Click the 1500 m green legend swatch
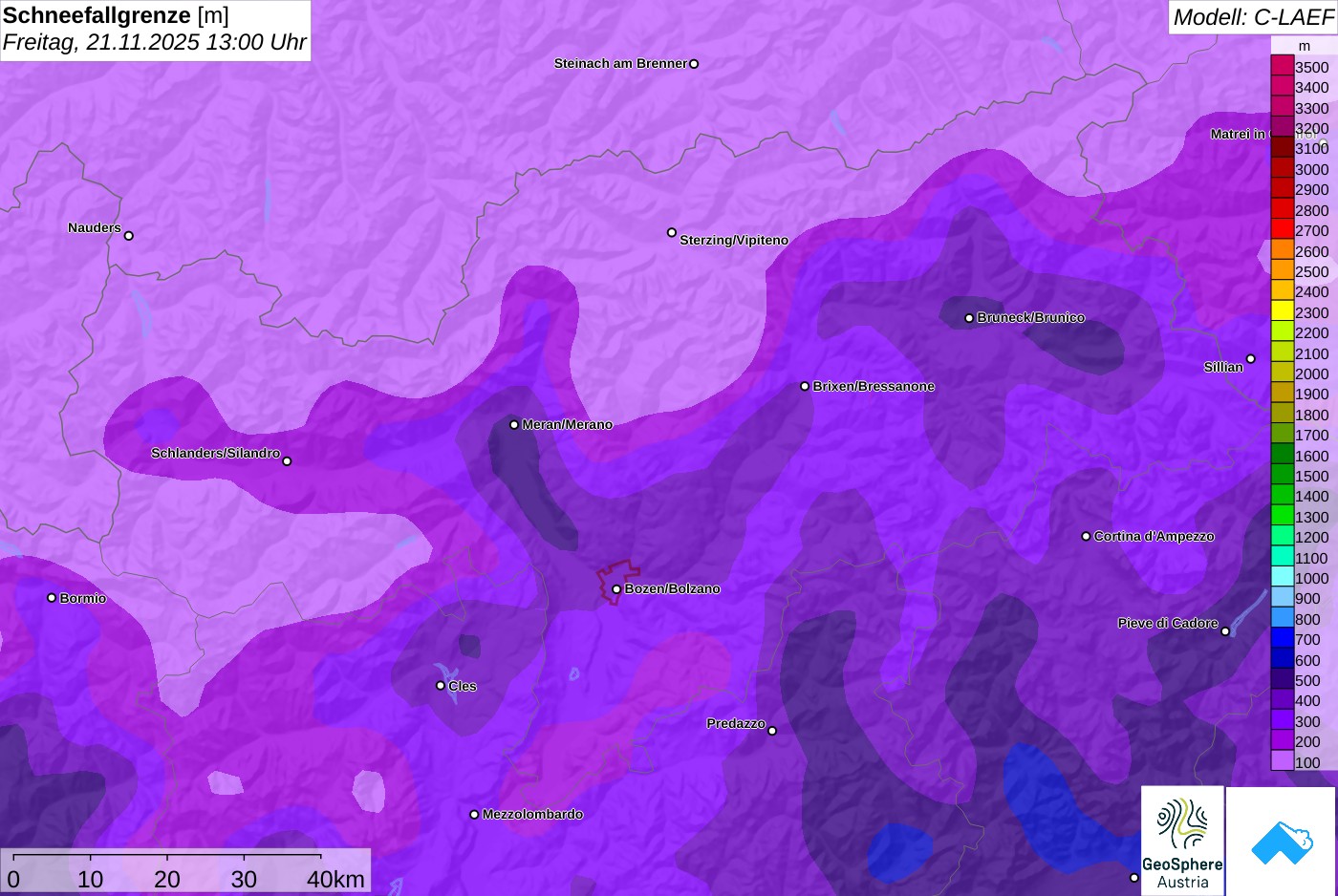The image size is (1338, 896). (x=1282, y=475)
